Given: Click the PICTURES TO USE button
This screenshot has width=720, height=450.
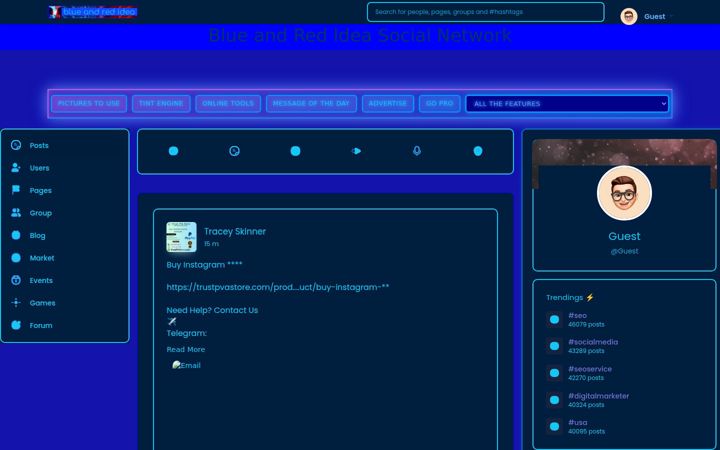Looking at the screenshot, I should pyautogui.click(x=89, y=103).
